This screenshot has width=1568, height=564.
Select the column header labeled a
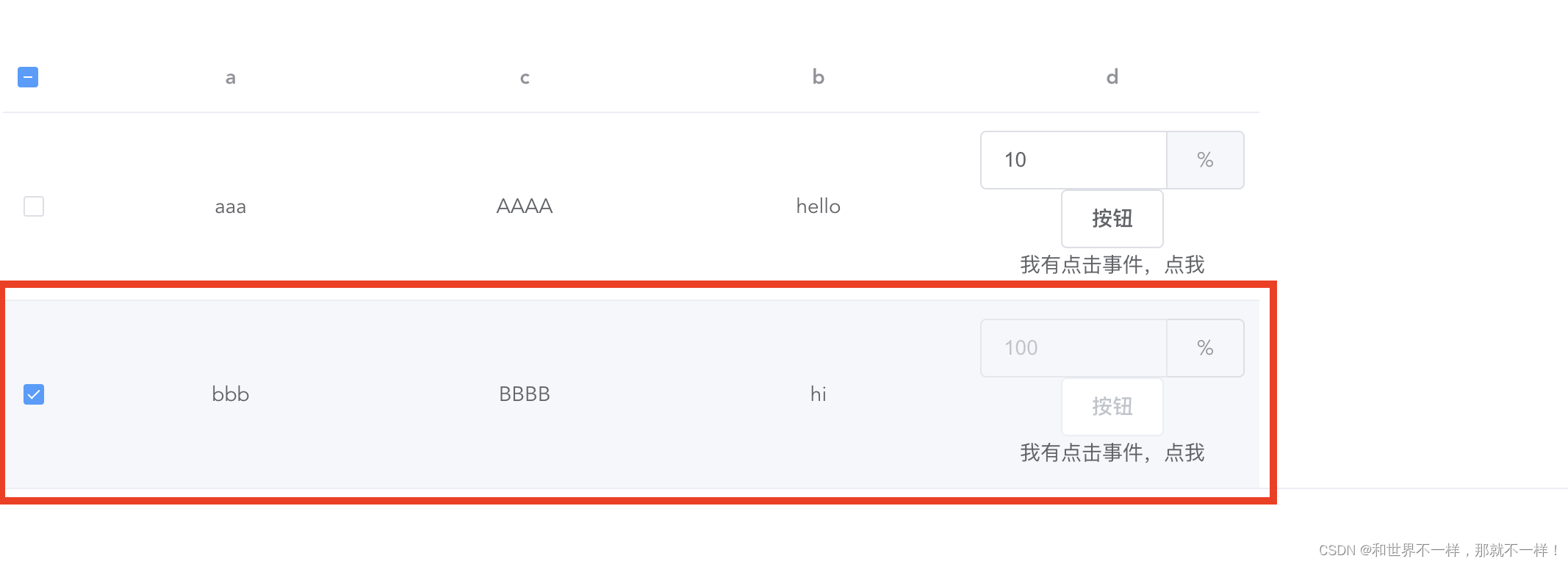pyautogui.click(x=230, y=76)
